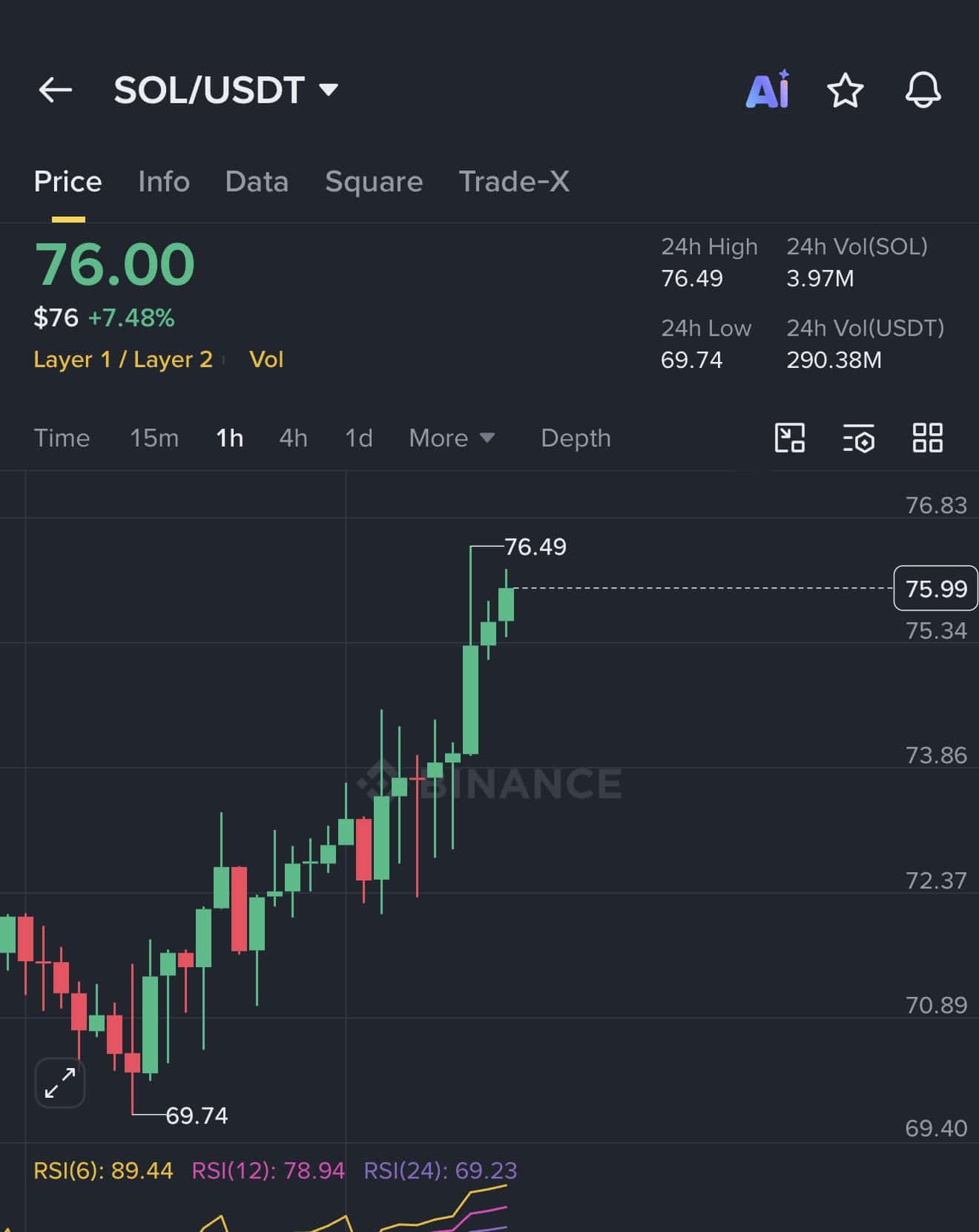Expand the More timeframes dropdown
The image size is (979, 1232).
point(452,438)
